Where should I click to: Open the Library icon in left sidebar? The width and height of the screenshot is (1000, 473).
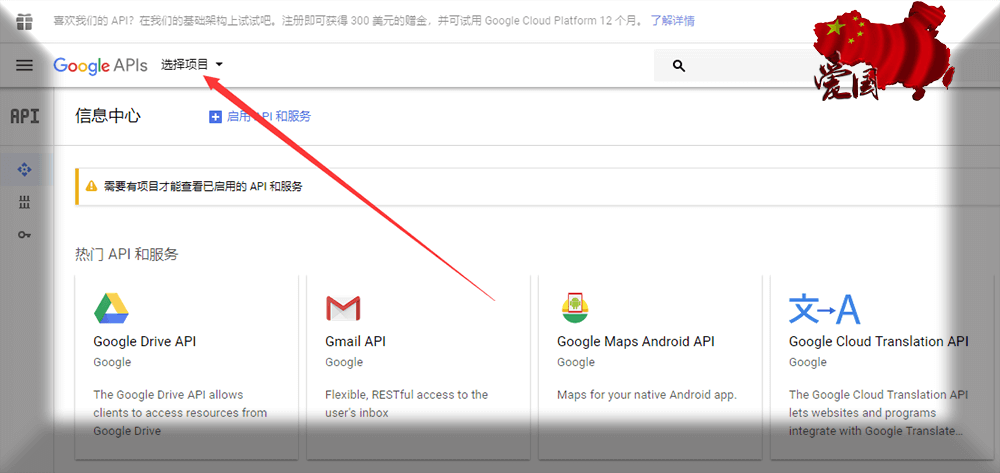tap(25, 202)
